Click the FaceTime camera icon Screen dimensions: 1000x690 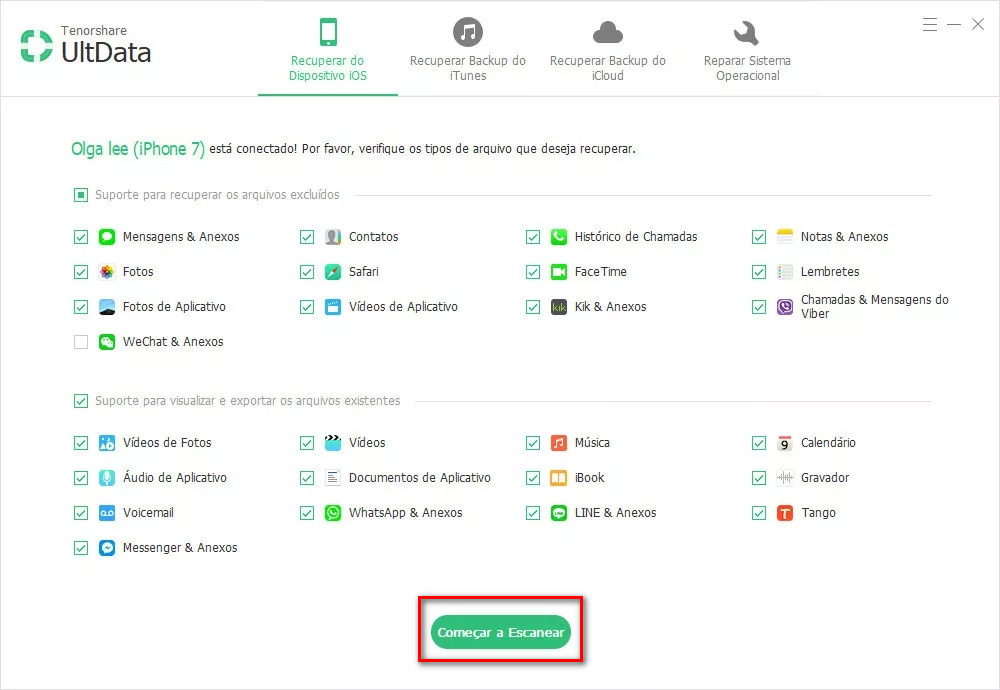click(559, 272)
